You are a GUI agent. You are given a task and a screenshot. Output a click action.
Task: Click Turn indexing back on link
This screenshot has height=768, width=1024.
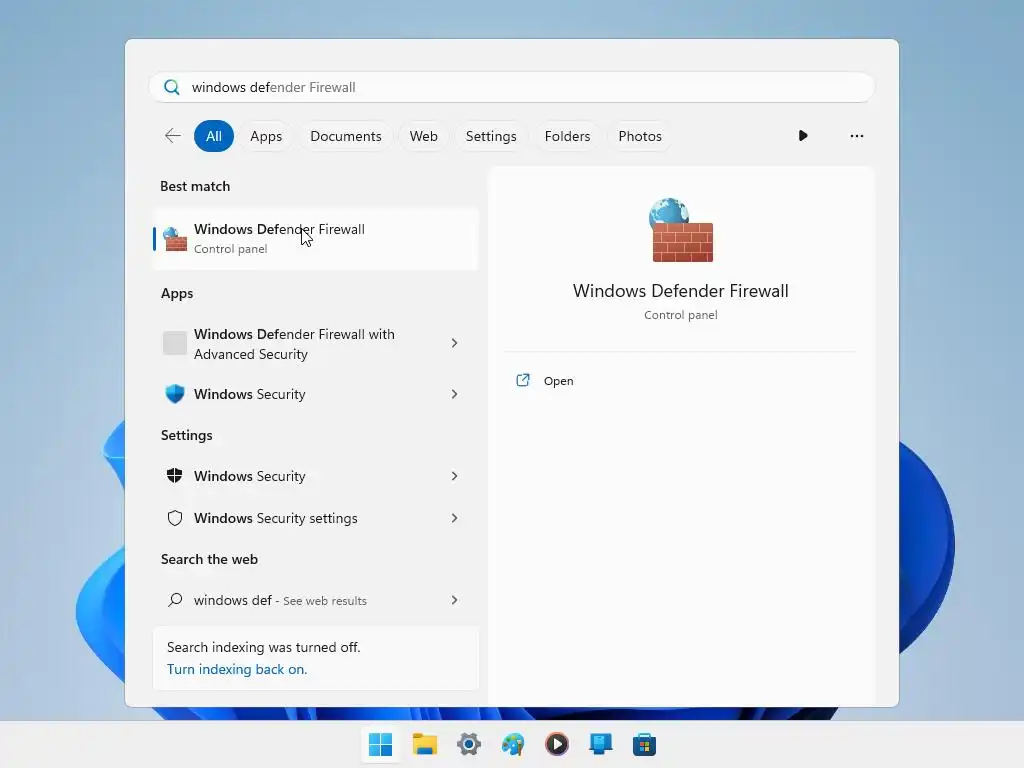236,669
